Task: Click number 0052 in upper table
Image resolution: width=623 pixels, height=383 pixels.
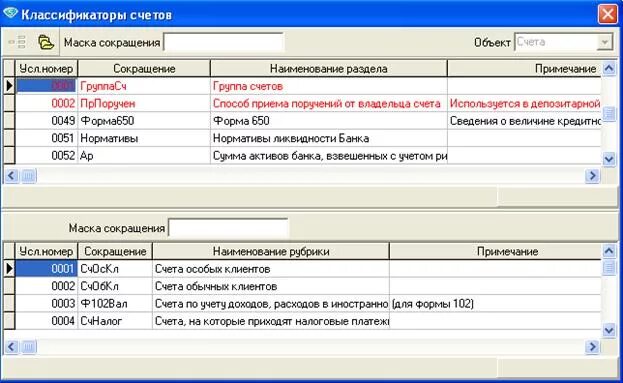Action: (46, 156)
